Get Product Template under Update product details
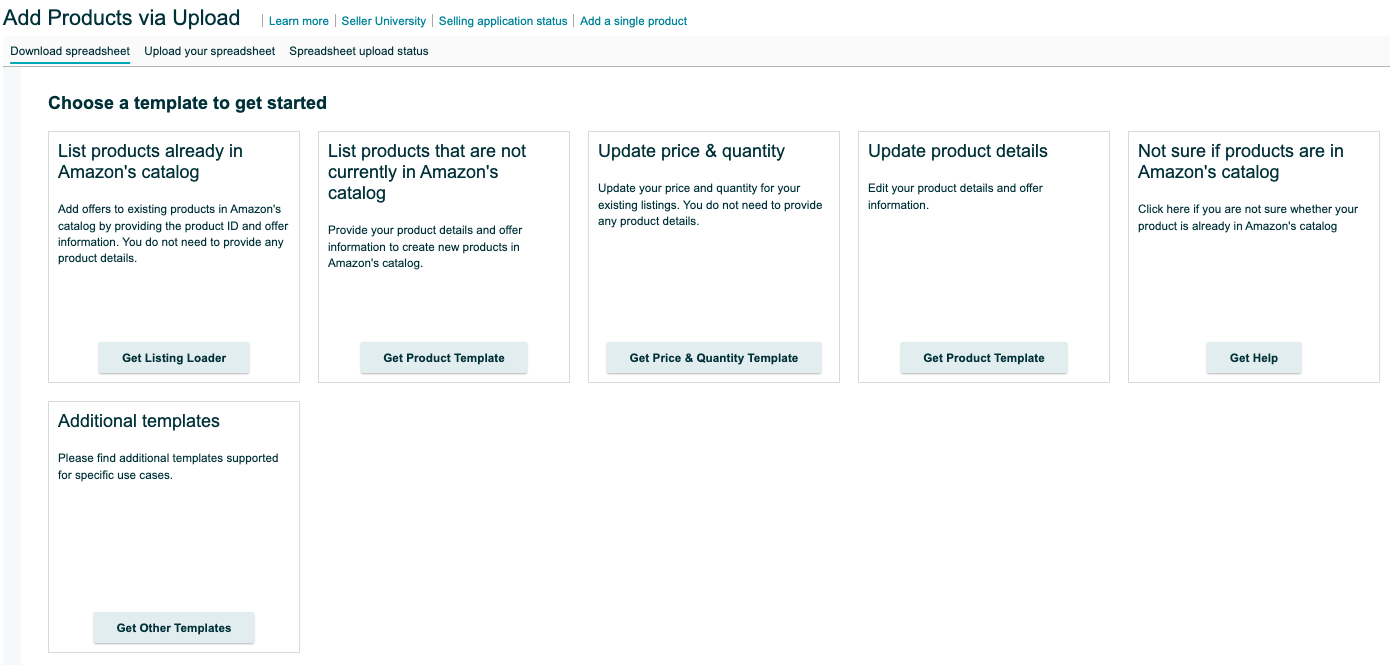The width and height of the screenshot is (1390, 665). (x=984, y=358)
